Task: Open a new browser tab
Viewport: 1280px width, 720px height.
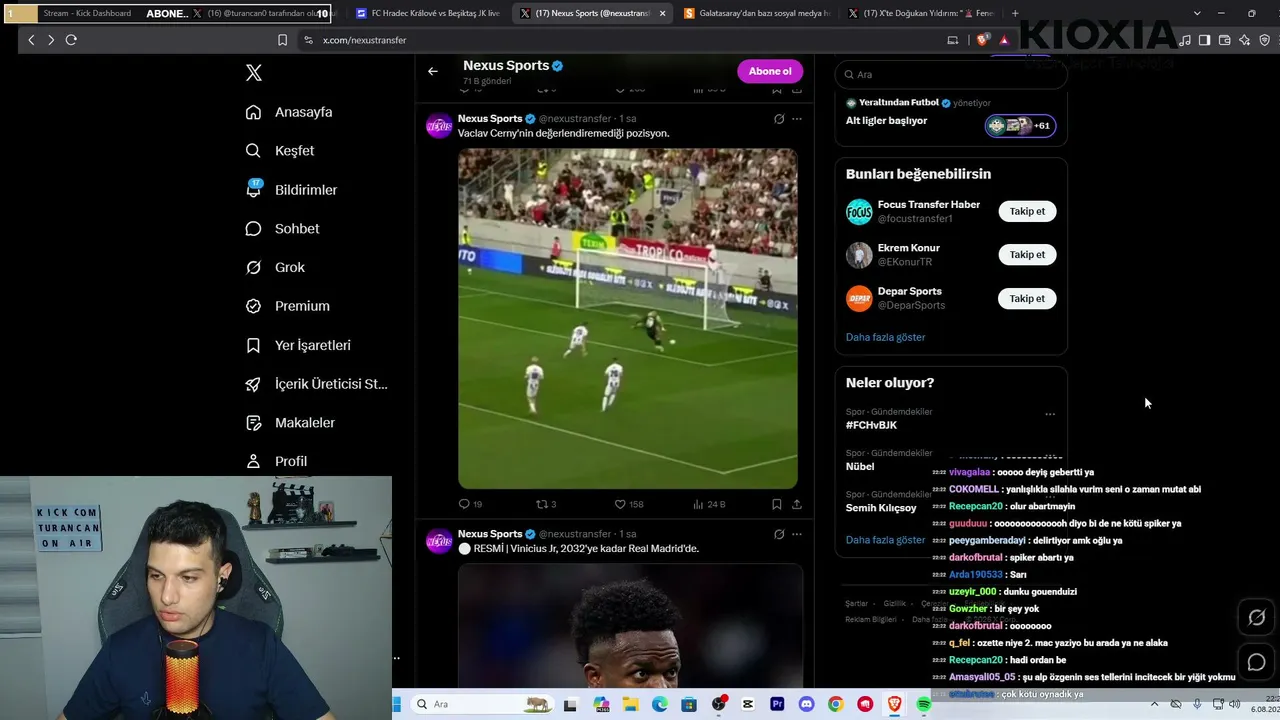Action: point(1015,13)
